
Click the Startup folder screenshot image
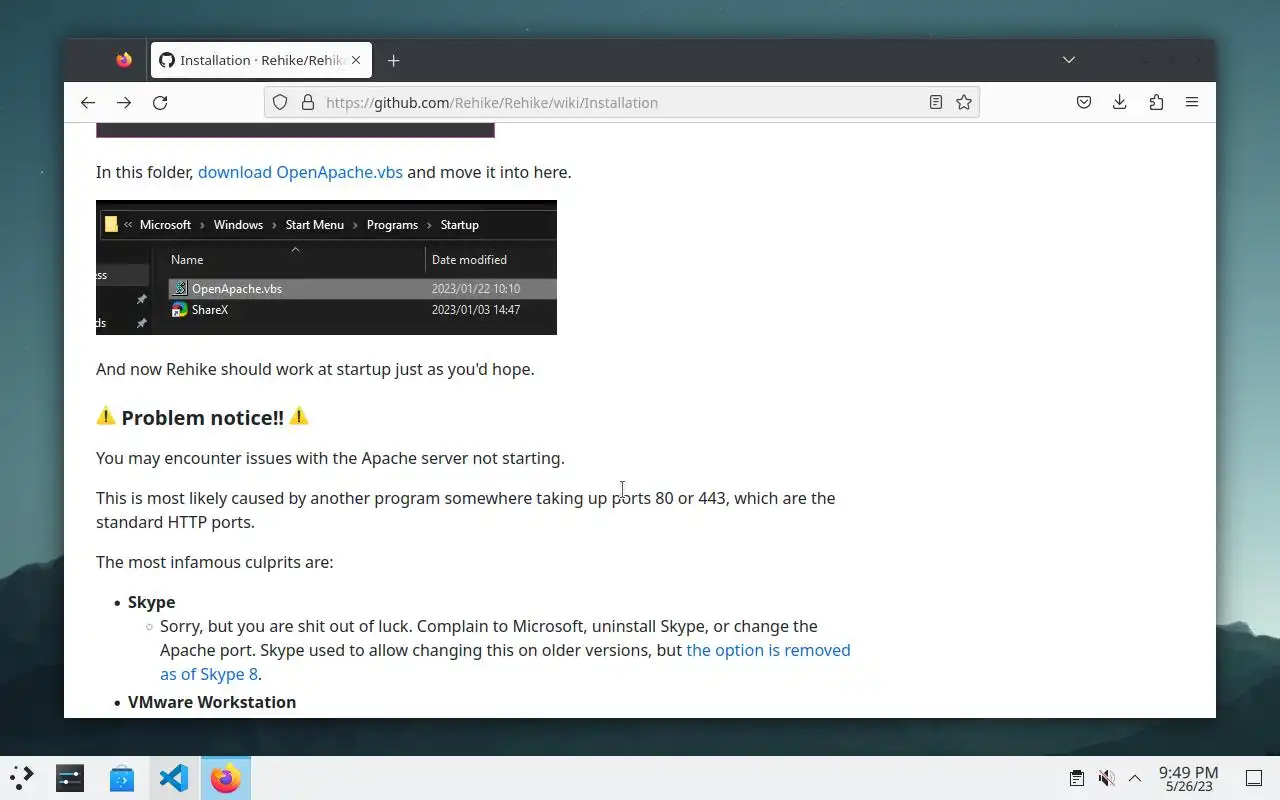(x=326, y=267)
